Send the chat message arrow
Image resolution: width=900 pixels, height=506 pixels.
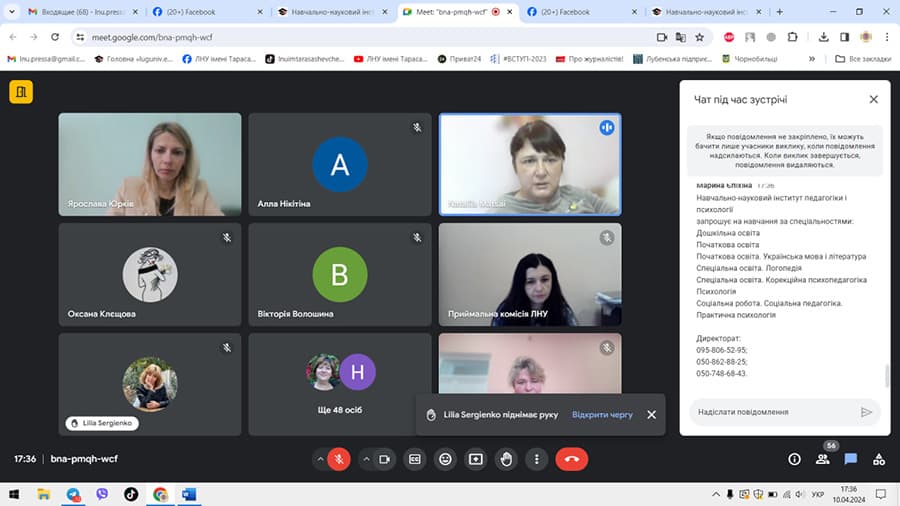[866, 412]
